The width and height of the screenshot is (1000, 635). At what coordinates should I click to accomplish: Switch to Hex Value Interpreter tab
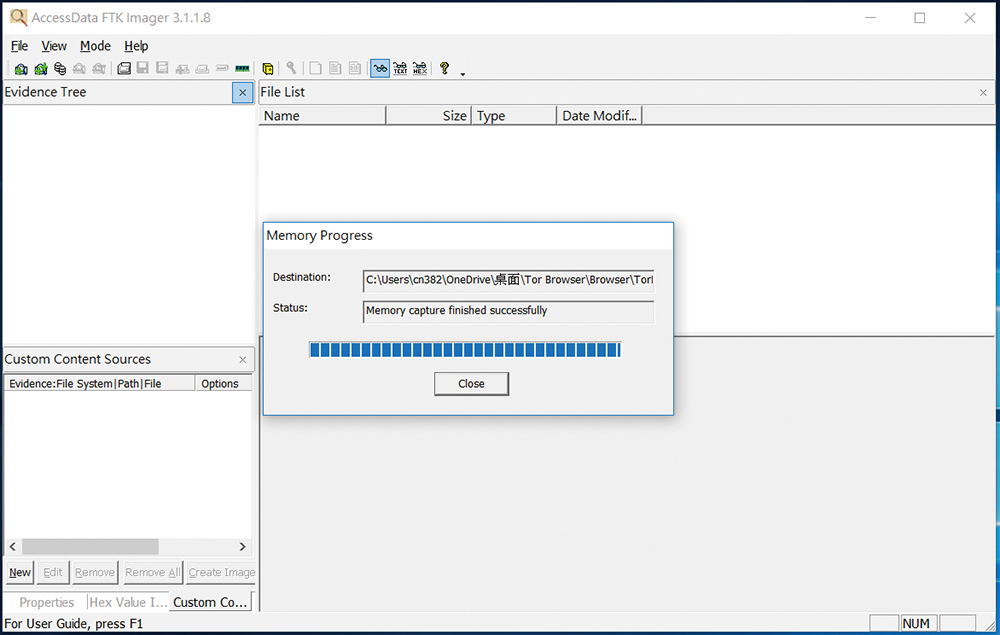click(128, 602)
